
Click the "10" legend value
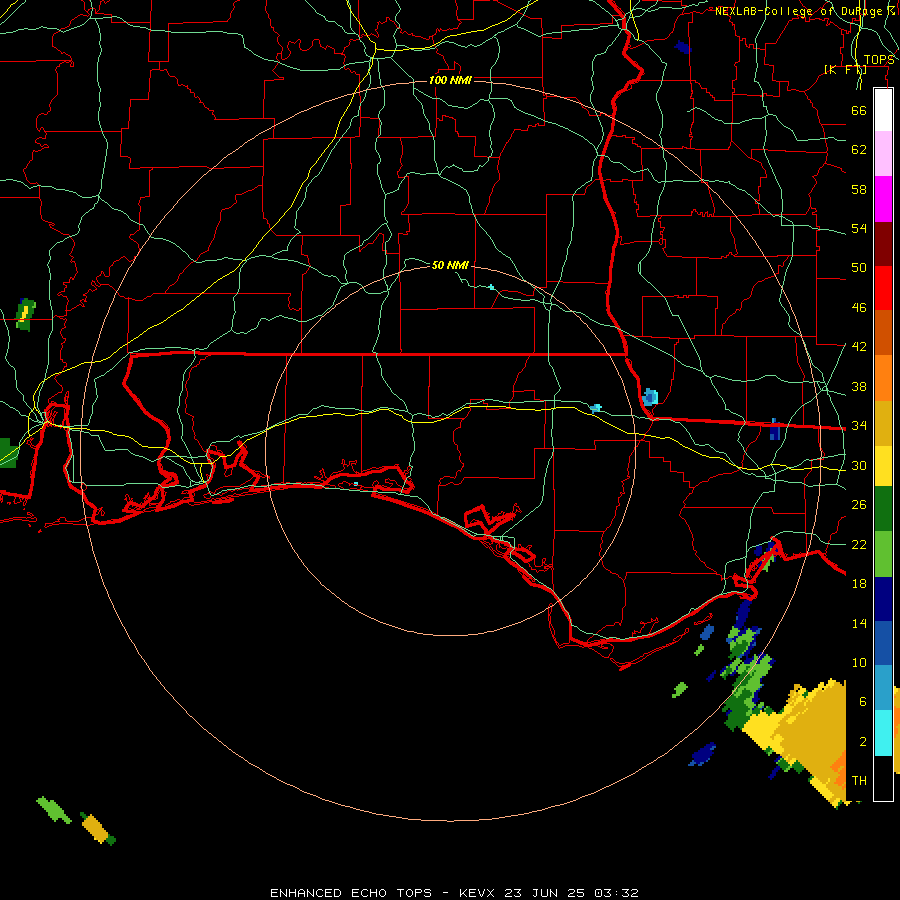(859, 663)
